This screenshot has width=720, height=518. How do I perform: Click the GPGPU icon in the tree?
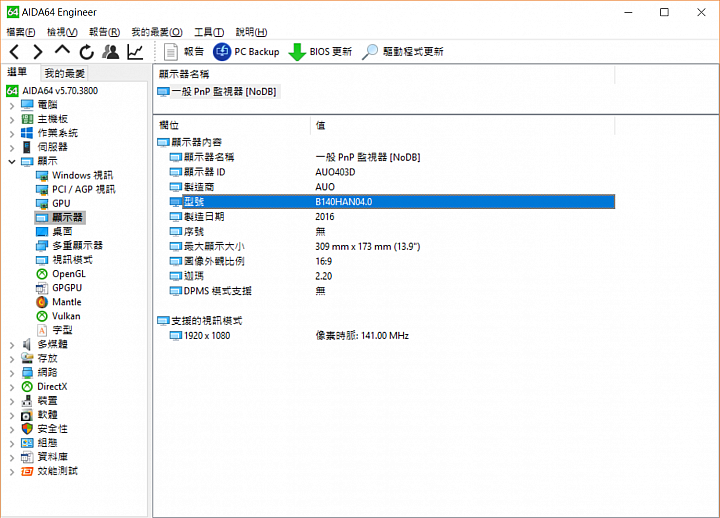[x=42, y=288]
